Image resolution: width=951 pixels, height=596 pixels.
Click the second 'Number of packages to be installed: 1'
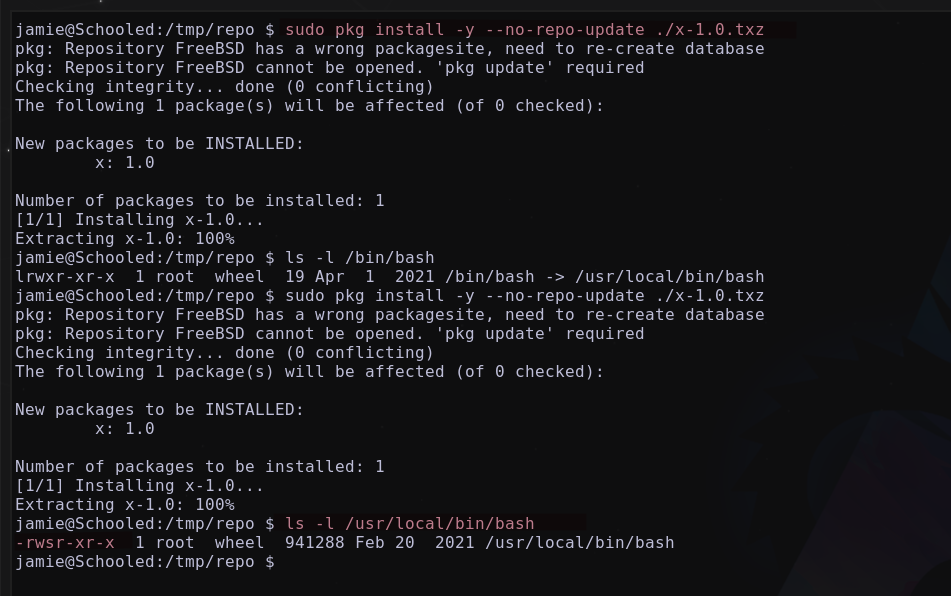(200, 467)
